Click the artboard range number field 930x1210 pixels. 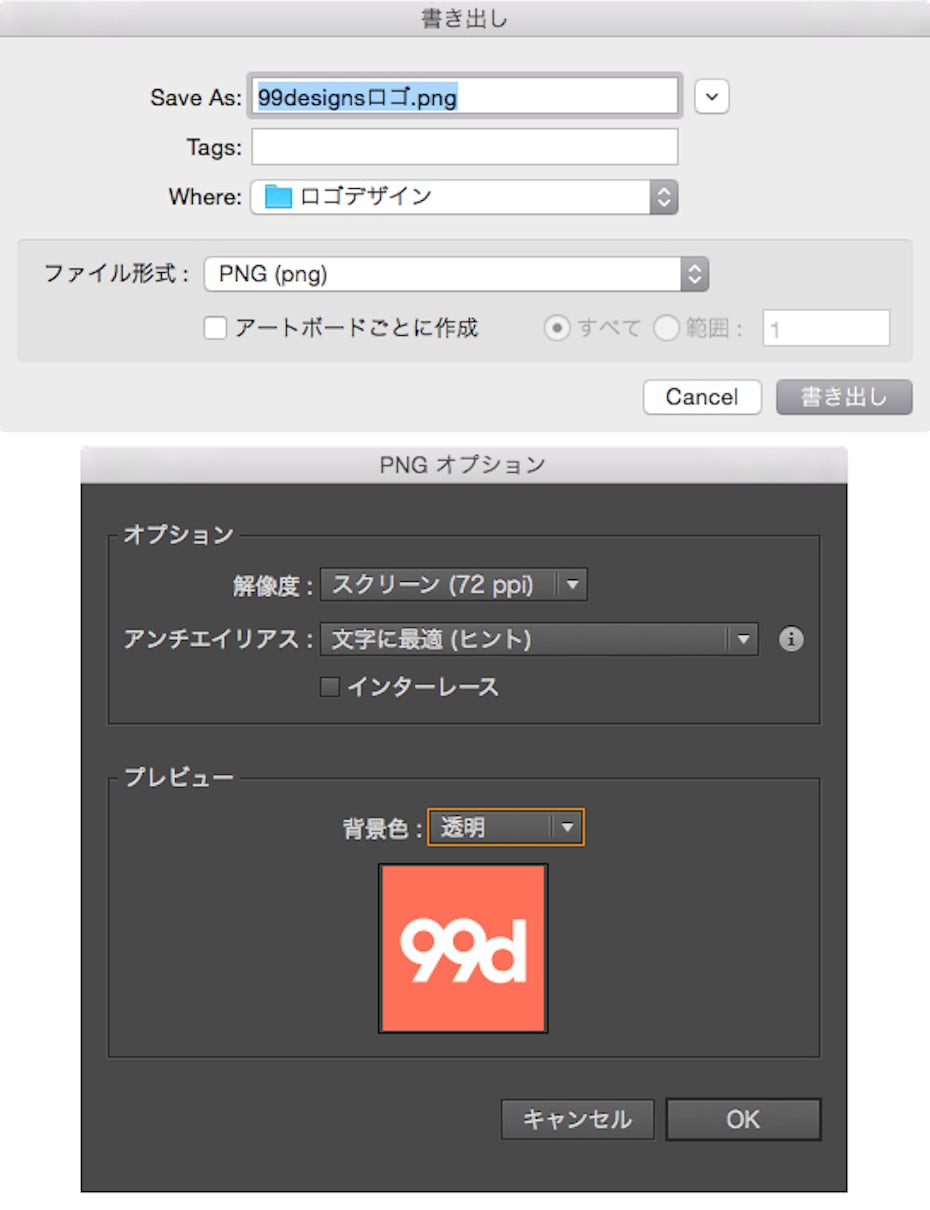coord(826,328)
